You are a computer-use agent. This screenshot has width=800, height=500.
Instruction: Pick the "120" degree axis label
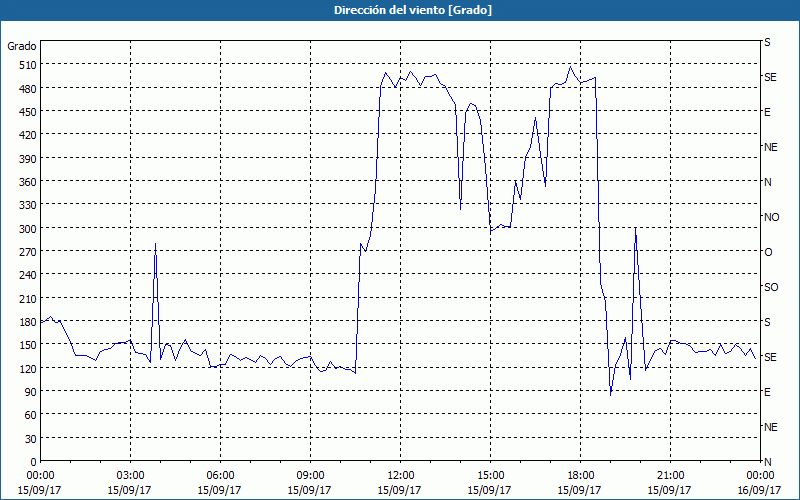[x=28, y=368]
